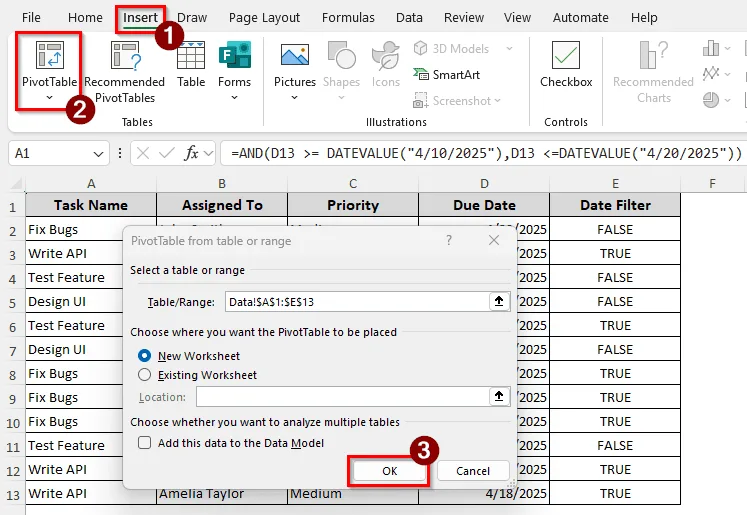The image size is (747, 515).
Task: Switch to the Data tab
Action: [409, 18]
